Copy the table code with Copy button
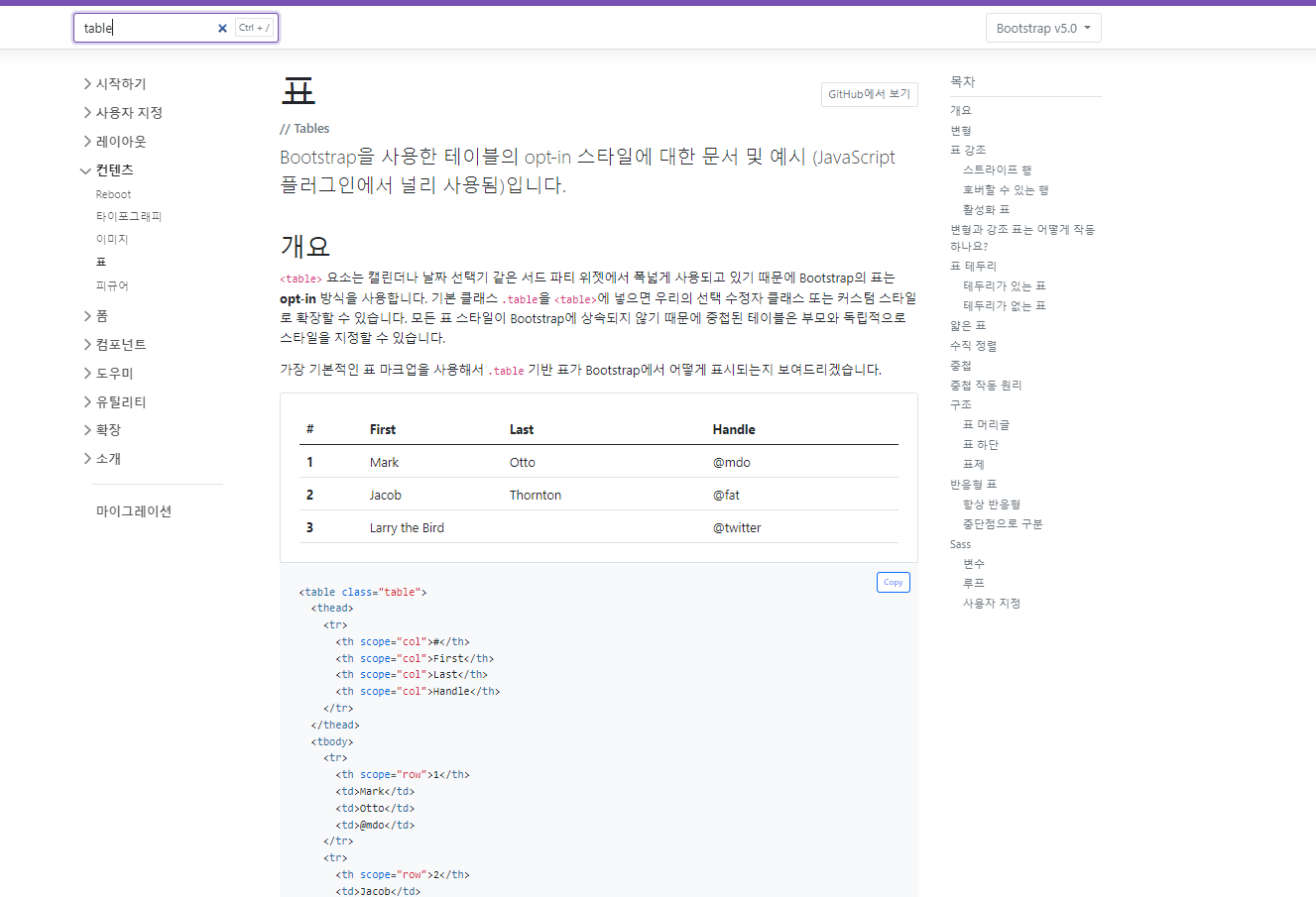Image resolution: width=1316 pixels, height=897 pixels. click(893, 582)
